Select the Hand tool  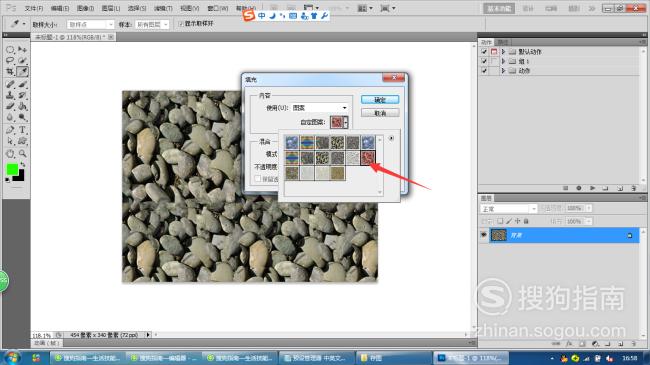(10, 154)
